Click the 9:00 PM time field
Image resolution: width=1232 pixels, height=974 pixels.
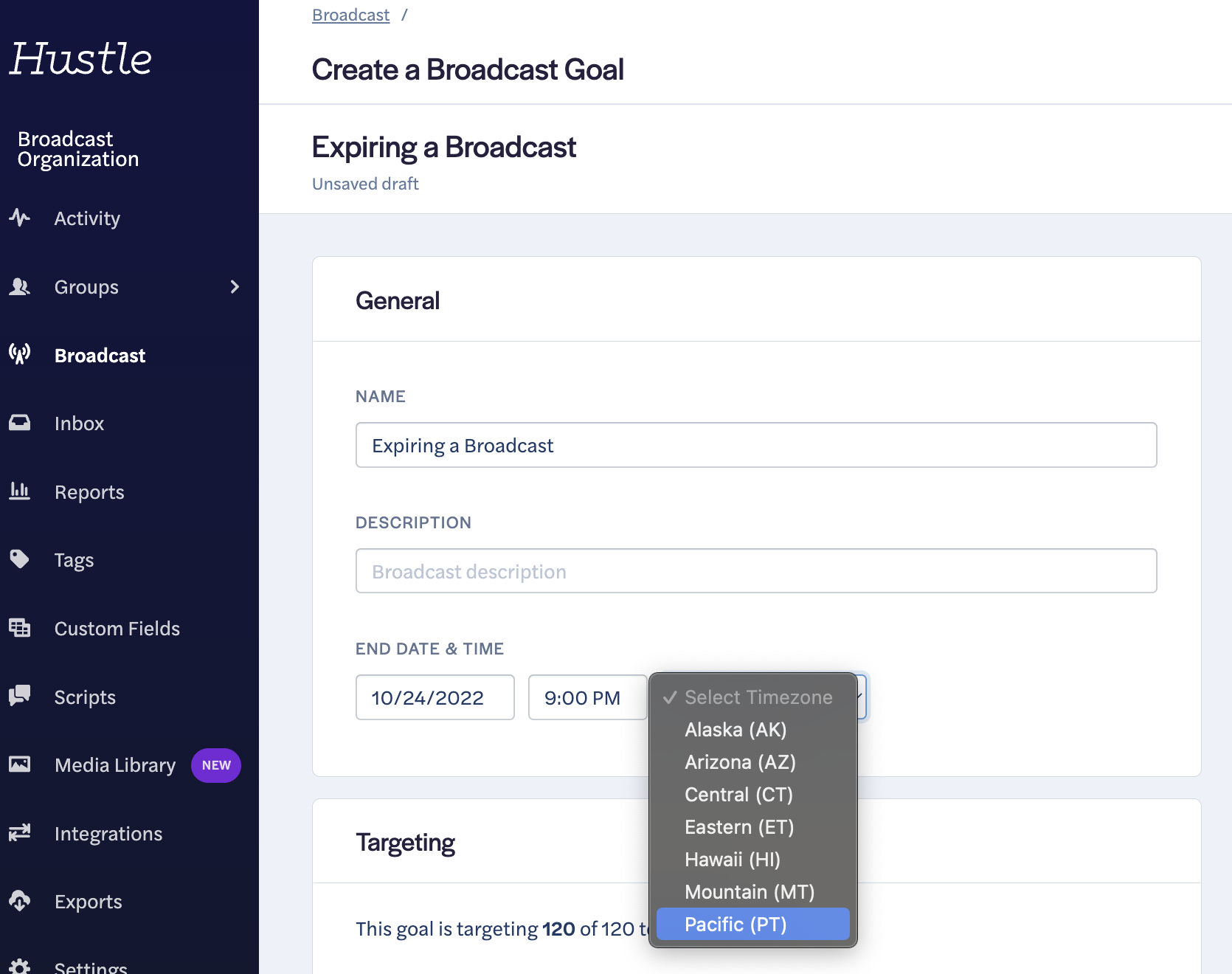pos(588,697)
